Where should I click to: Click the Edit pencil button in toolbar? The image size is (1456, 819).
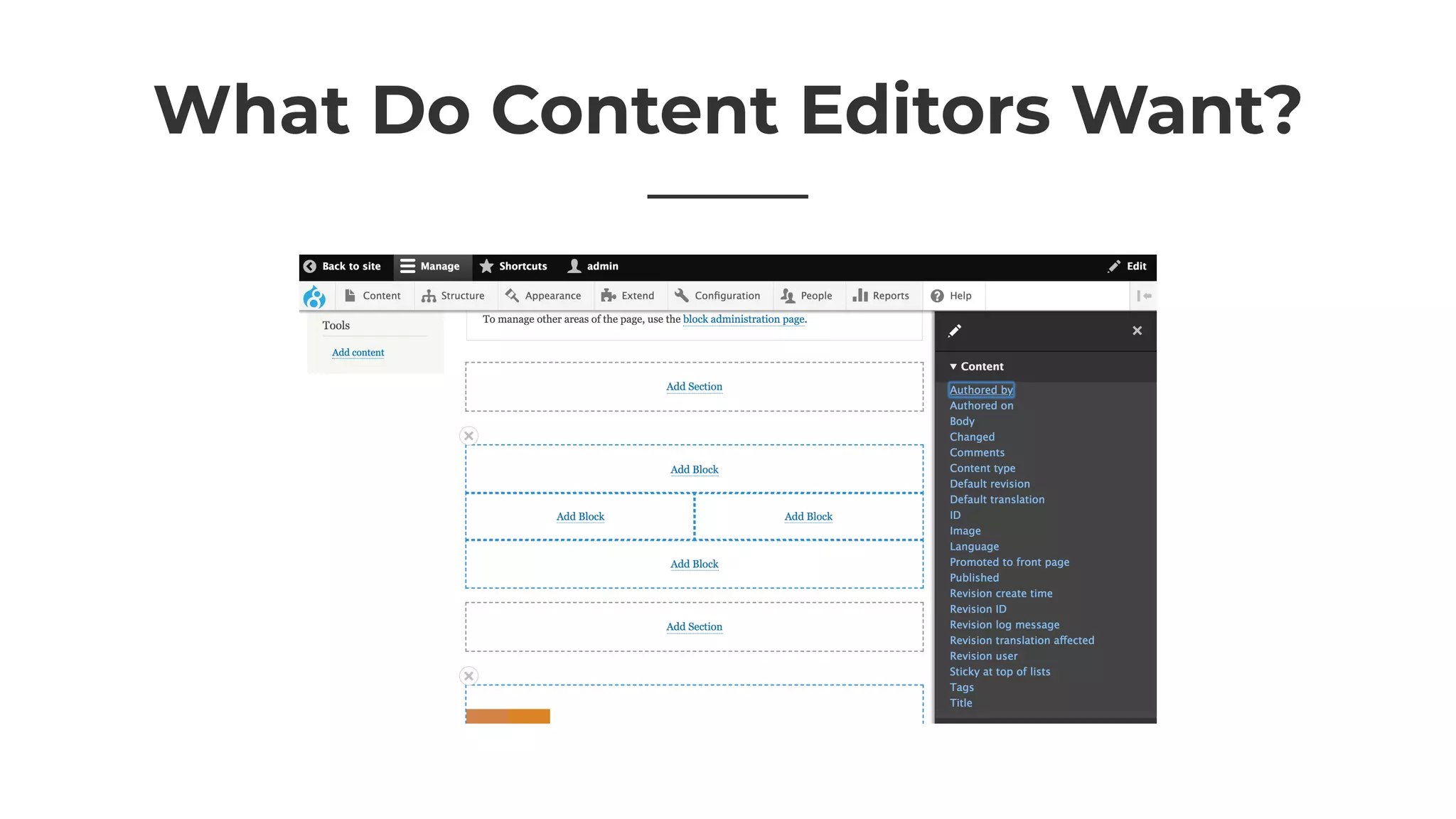[1127, 266]
